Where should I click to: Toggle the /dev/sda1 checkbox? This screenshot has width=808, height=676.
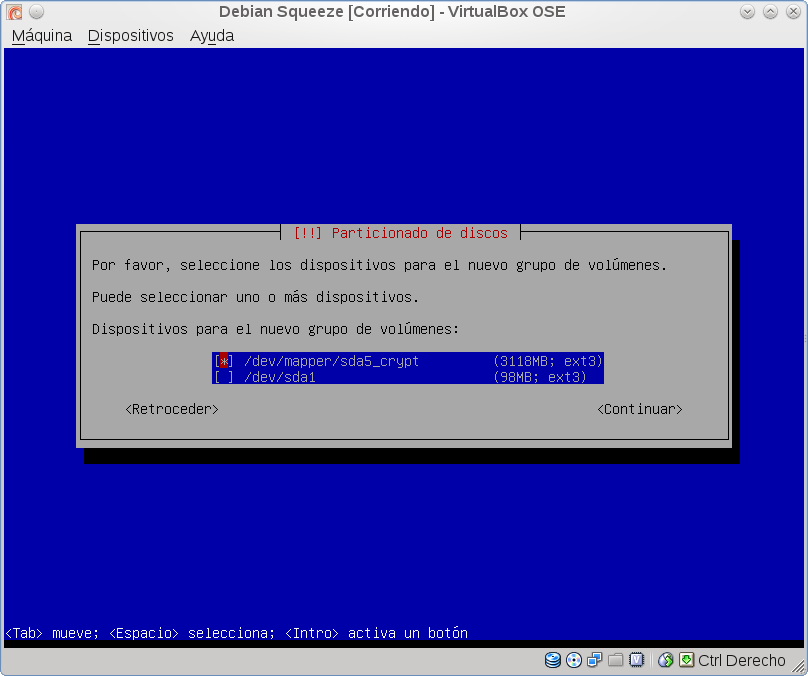tap(224, 377)
